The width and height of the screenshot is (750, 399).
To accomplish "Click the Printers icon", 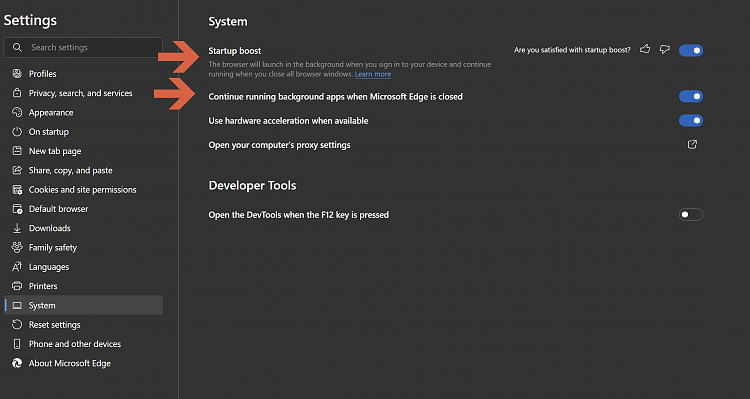I will point(17,286).
